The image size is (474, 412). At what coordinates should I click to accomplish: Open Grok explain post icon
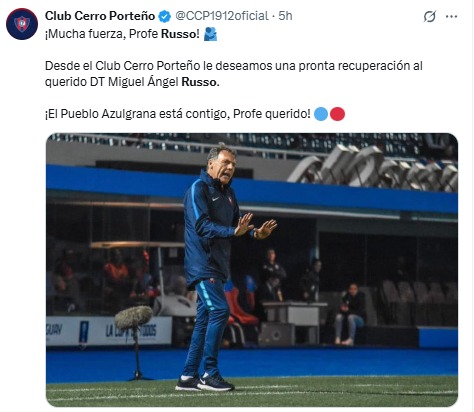[430, 16]
